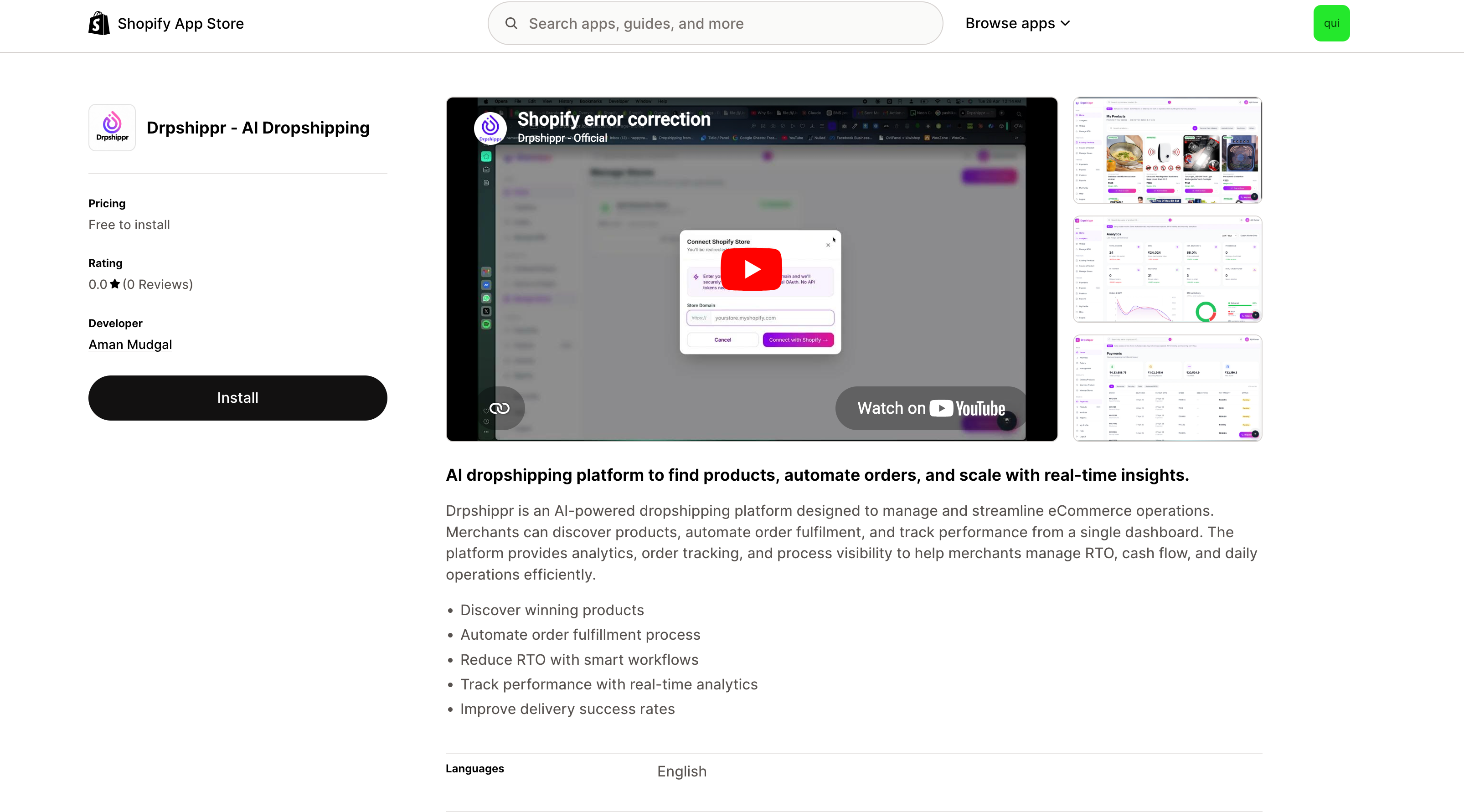Open developer link Aman Mudgal
Image resolution: width=1464 pixels, height=812 pixels.
click(130, 344)
